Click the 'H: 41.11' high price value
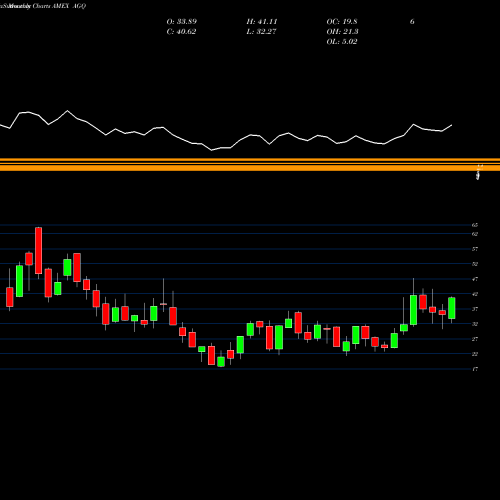Screen dimensions: 500x500 point(262,22)
